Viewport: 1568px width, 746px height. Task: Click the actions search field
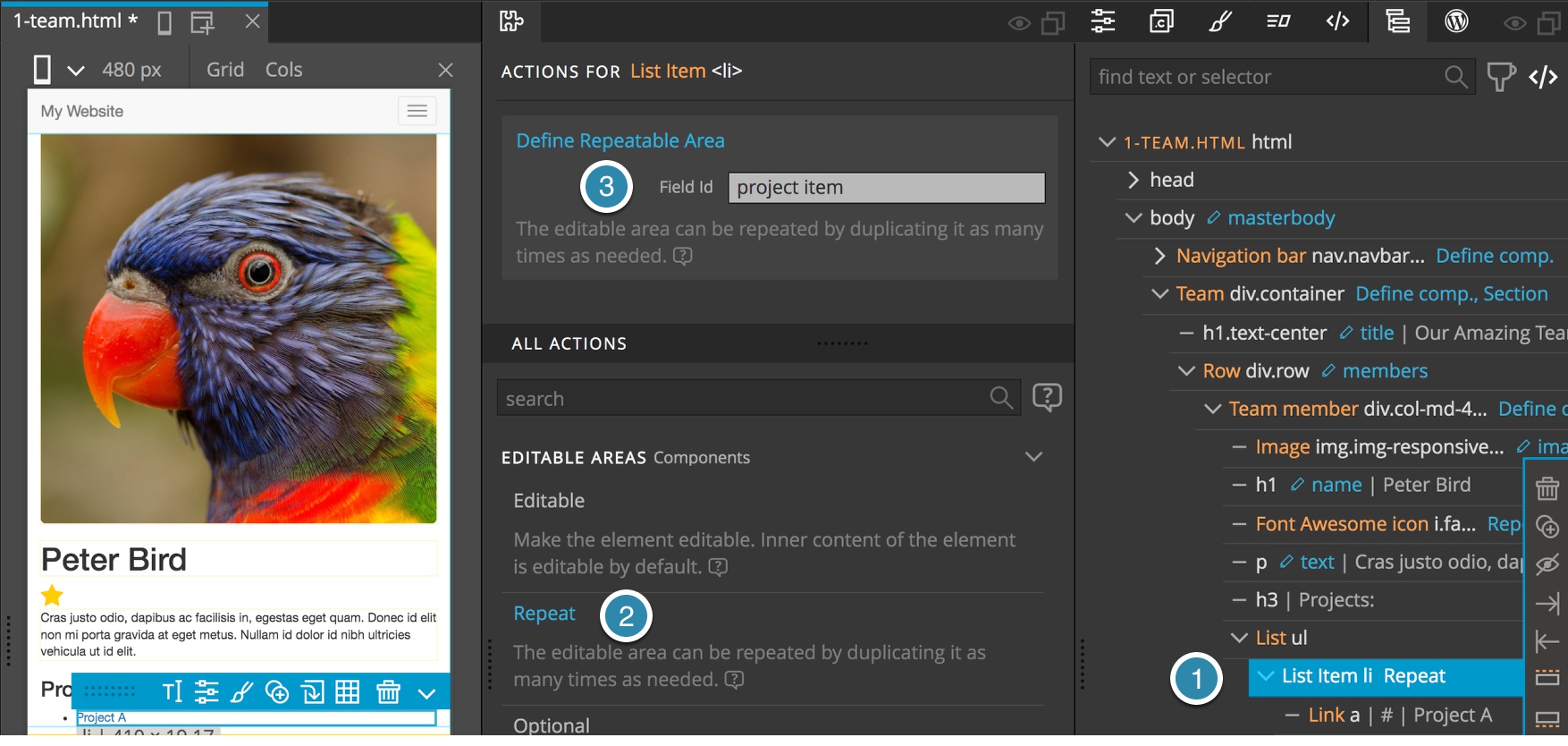click(x=758, y=398)
